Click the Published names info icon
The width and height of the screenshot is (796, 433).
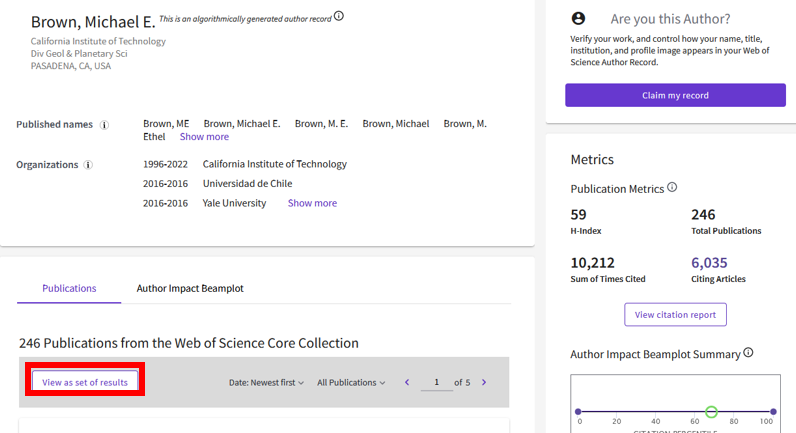104,125
